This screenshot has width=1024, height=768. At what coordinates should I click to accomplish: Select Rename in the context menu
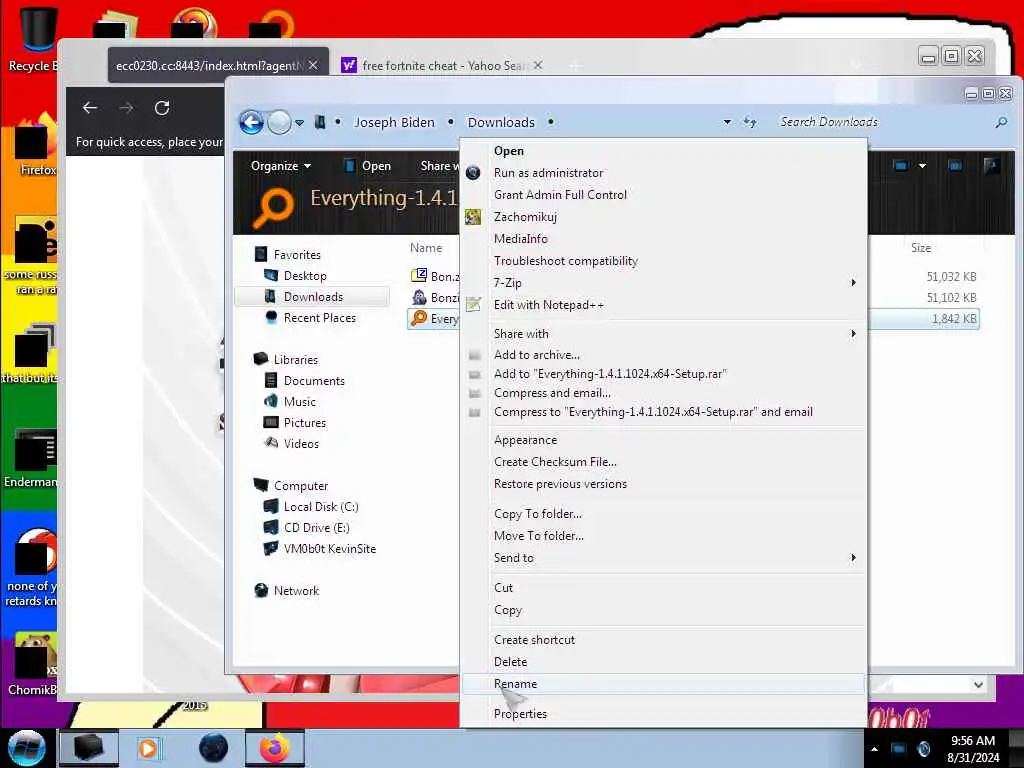pyautogui.click(x=664, y=684)
